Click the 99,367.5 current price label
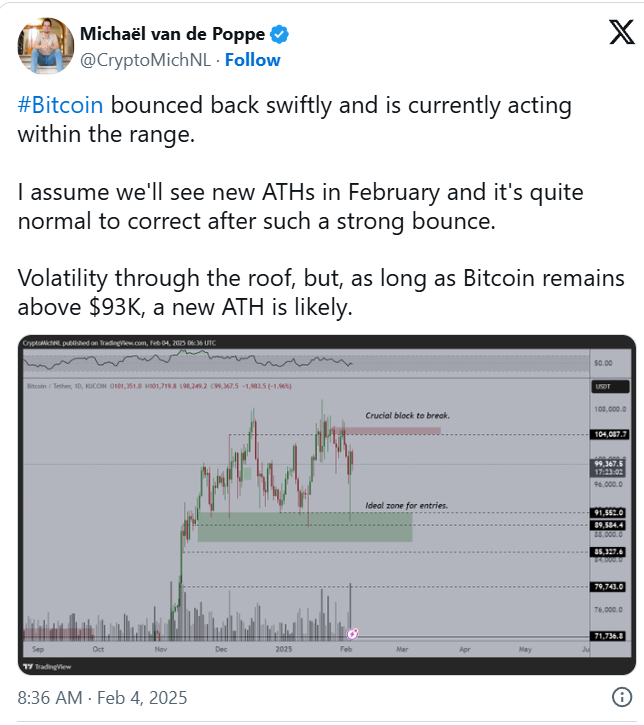The height and width of the screenshot is (725, 644). point(608,463)
